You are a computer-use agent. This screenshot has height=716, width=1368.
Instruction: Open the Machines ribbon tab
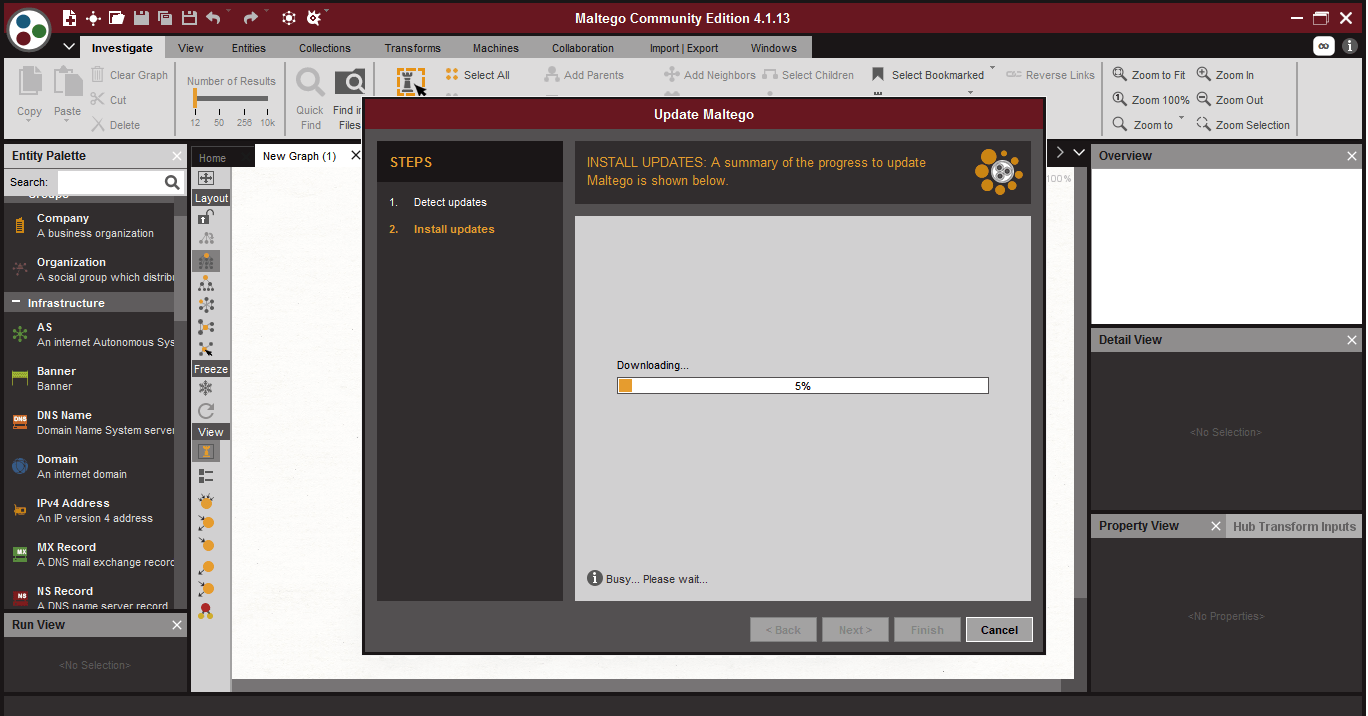(496, 48)
